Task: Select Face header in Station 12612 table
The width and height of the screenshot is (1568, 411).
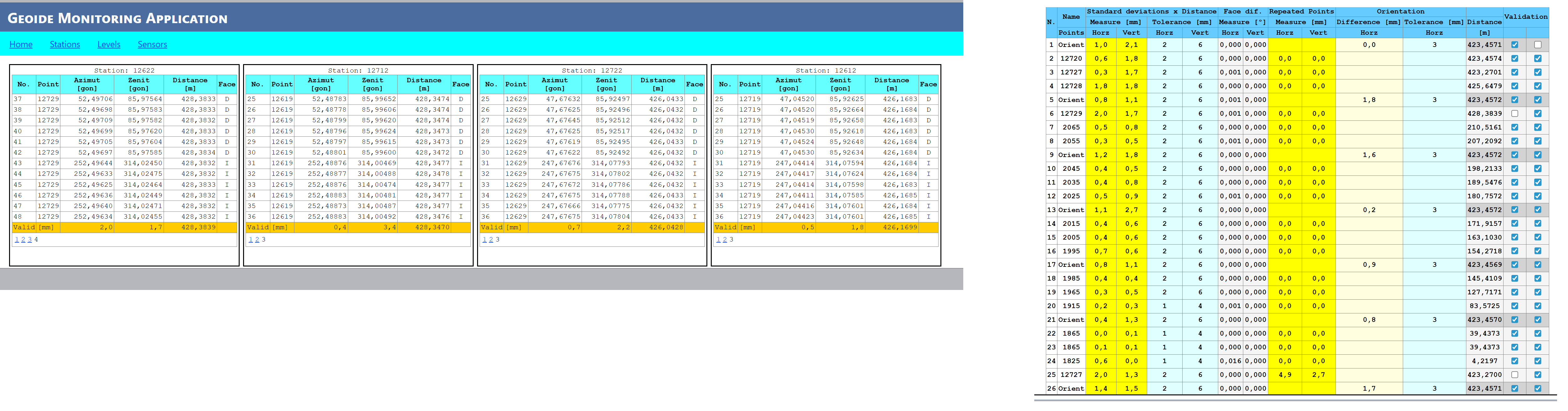Action: point(928,84)
